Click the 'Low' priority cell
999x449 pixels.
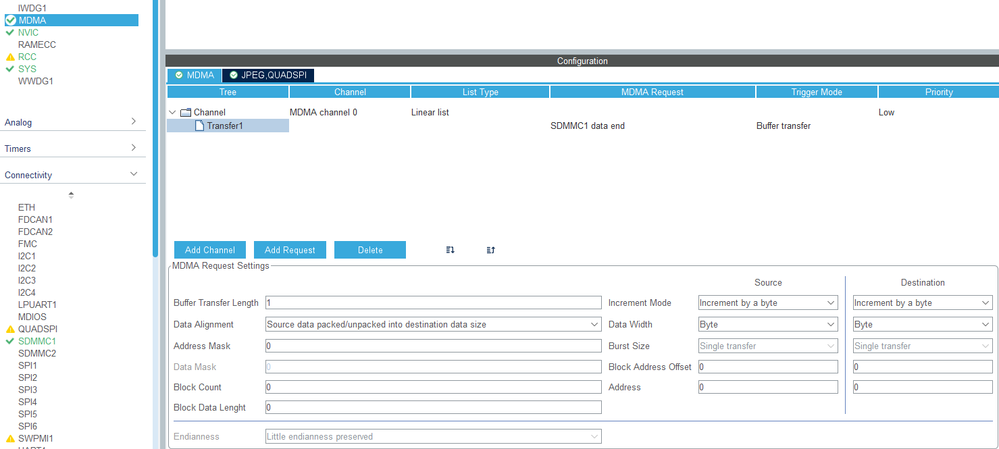(886, 113)
